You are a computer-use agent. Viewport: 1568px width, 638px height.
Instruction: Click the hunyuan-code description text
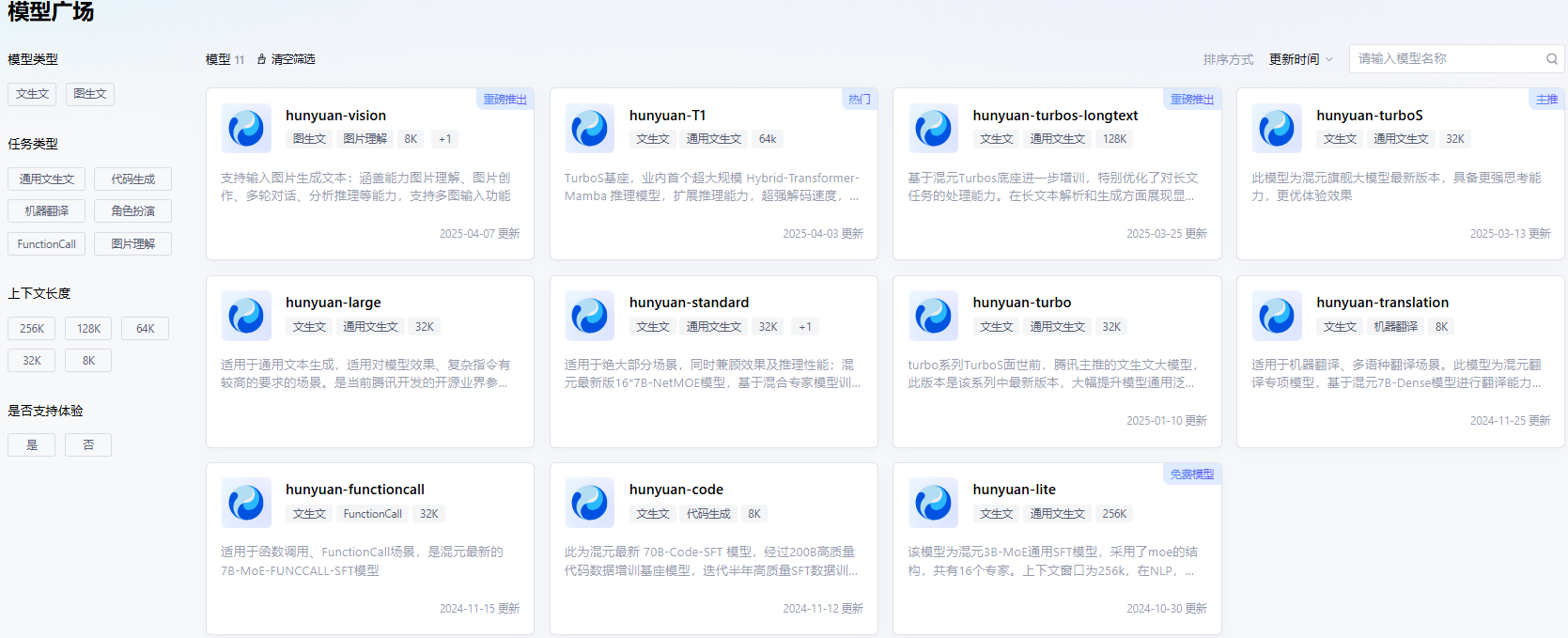[x=711, y=561]
